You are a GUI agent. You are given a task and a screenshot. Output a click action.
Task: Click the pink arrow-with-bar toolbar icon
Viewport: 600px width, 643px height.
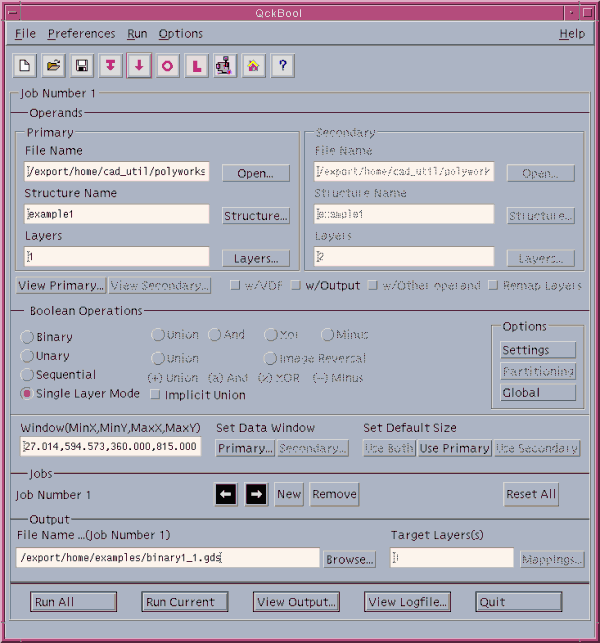click(111, 66)
